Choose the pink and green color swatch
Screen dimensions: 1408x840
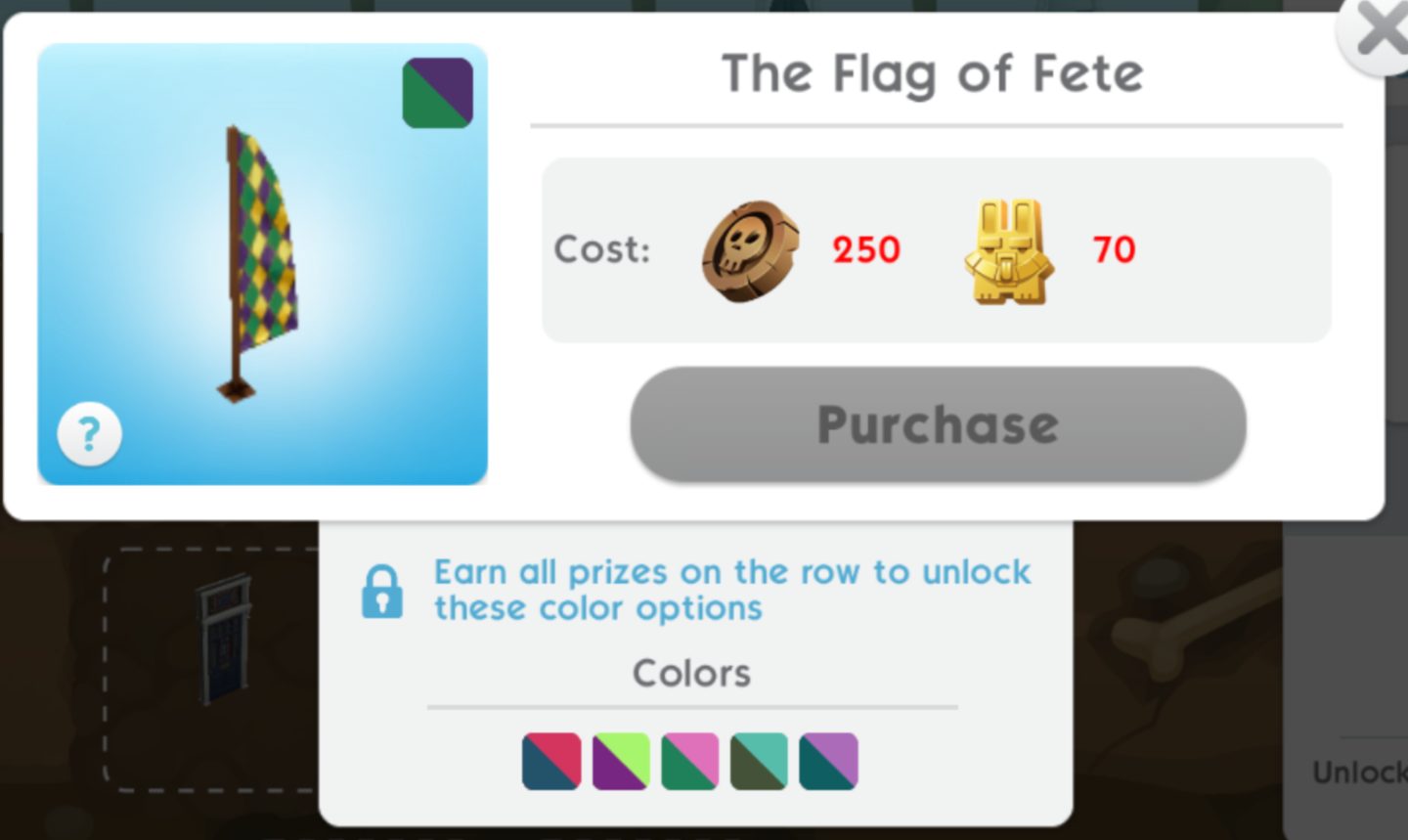pyautogui.click(x=690, y=761)
